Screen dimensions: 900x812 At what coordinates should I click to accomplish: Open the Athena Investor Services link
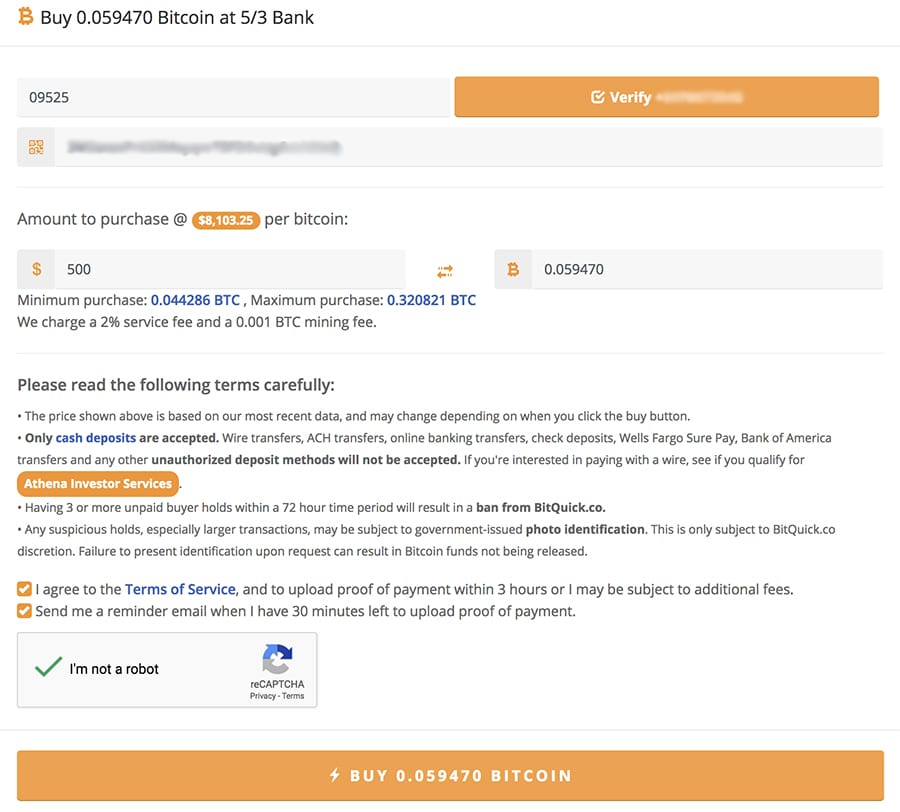(x=98, y=484)
